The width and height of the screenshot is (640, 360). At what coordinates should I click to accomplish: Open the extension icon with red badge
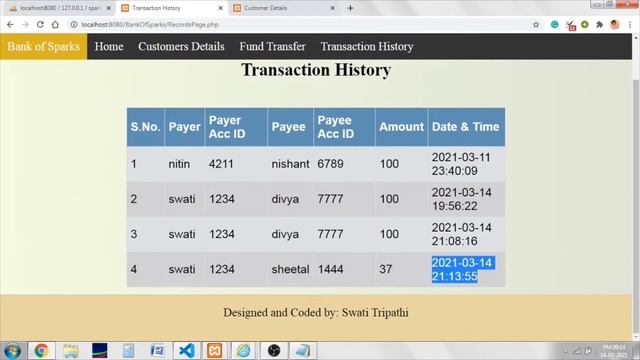tap(571, 25)
